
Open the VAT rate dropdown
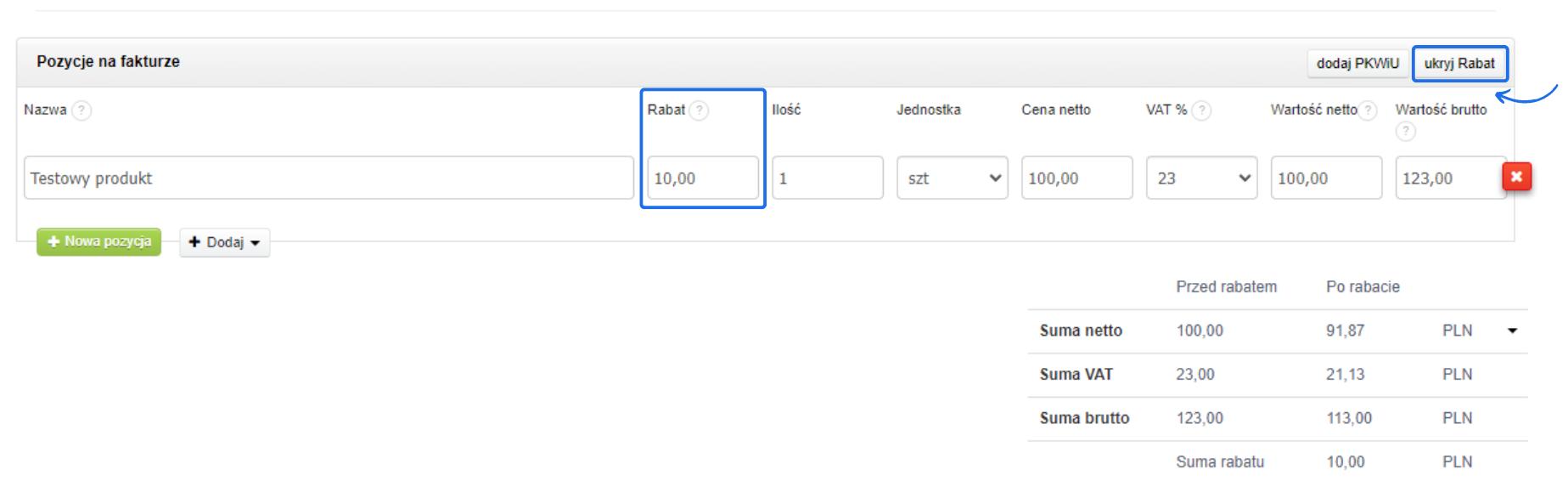point(1201,178)
